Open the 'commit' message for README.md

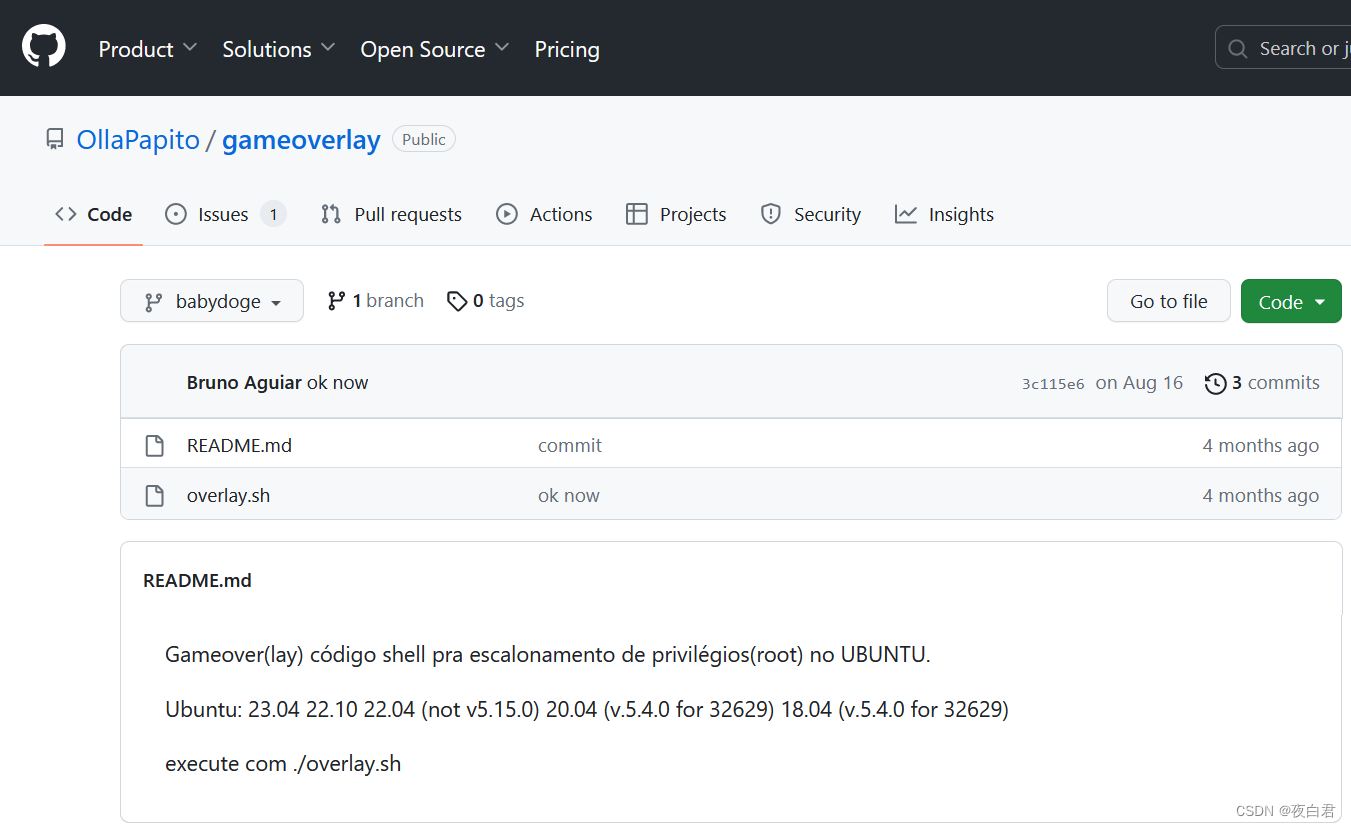coord(570,445)
